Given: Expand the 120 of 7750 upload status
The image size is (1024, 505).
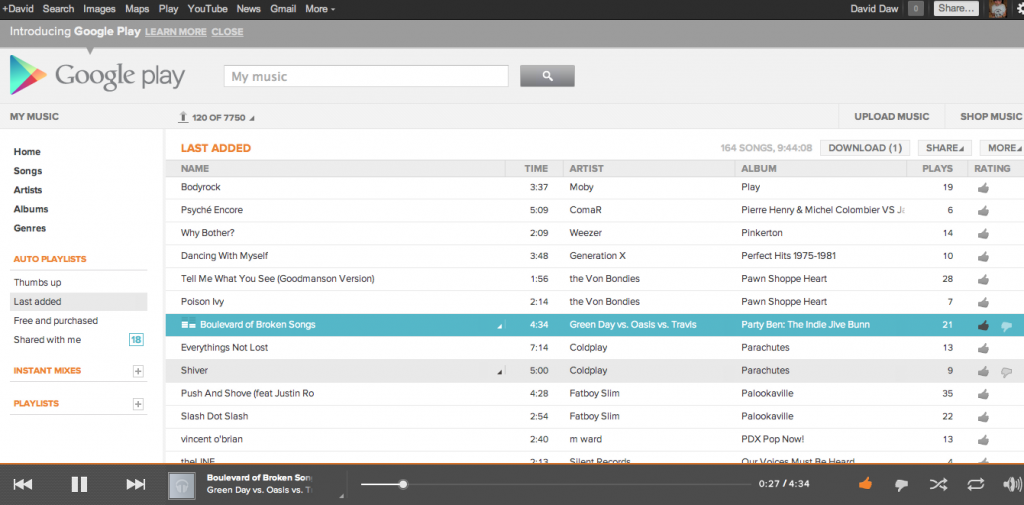Looking at the screenshot, I should point(217,118).
